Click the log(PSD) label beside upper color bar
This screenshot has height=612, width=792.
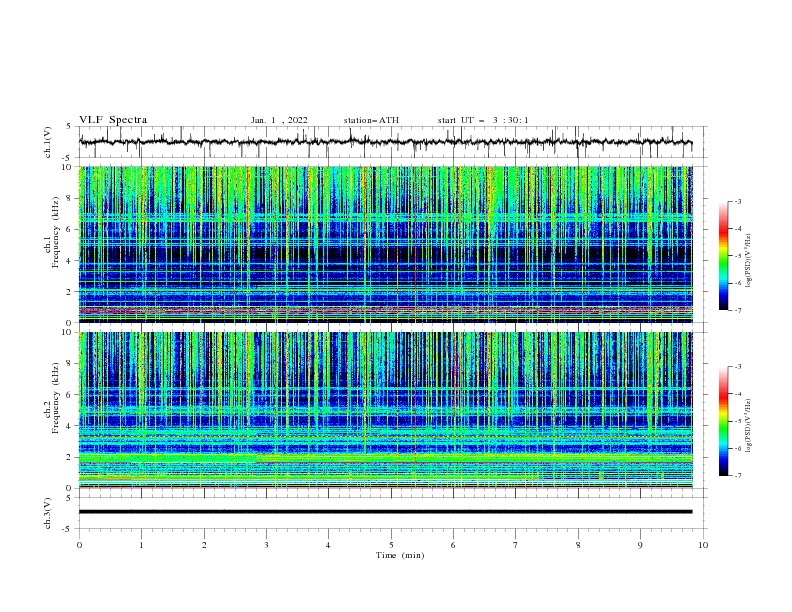point(748,261)
